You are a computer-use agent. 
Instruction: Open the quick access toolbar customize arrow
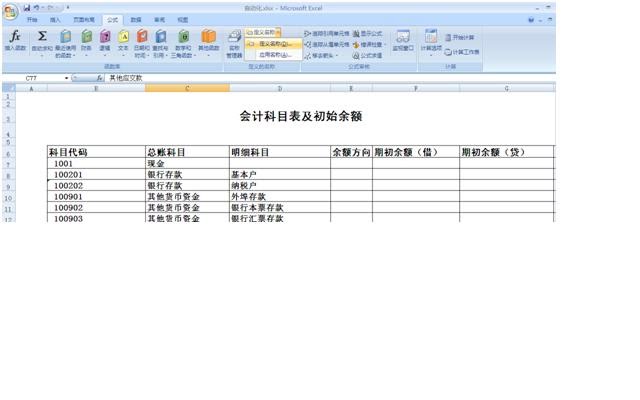[x=68, y=8]
